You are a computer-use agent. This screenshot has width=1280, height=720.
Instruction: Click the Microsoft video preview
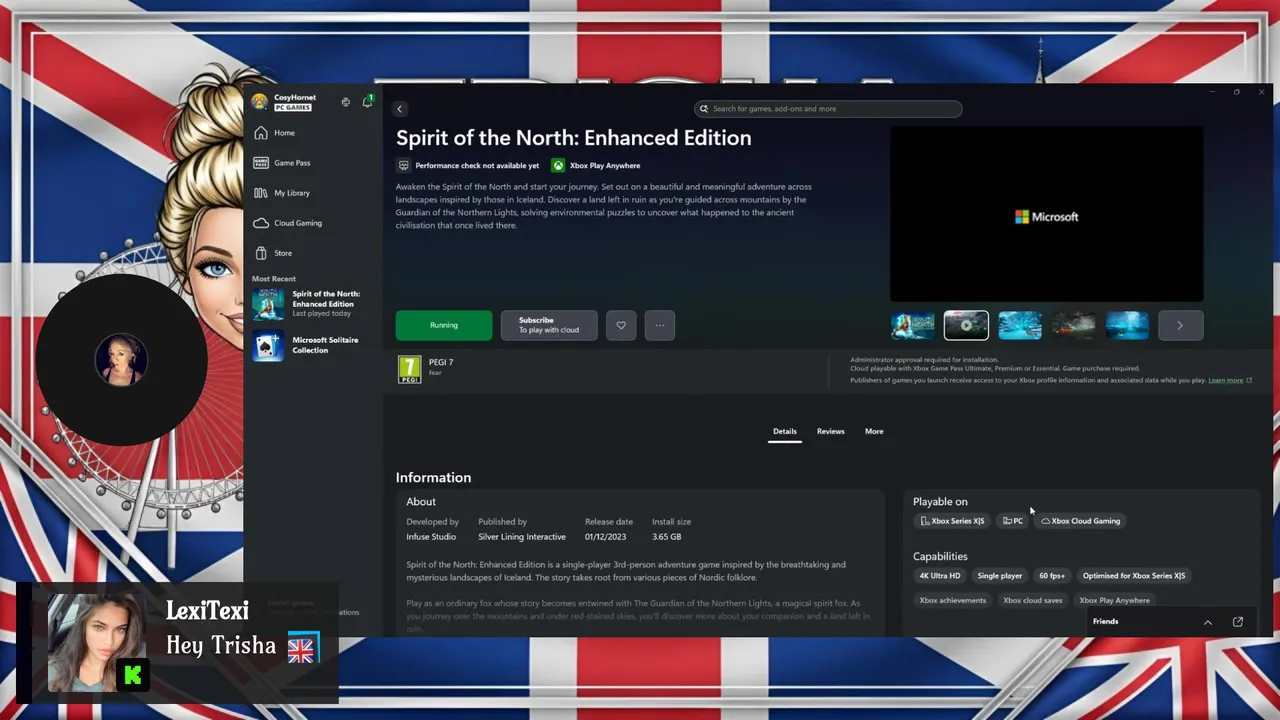(x=1047, y=214)
